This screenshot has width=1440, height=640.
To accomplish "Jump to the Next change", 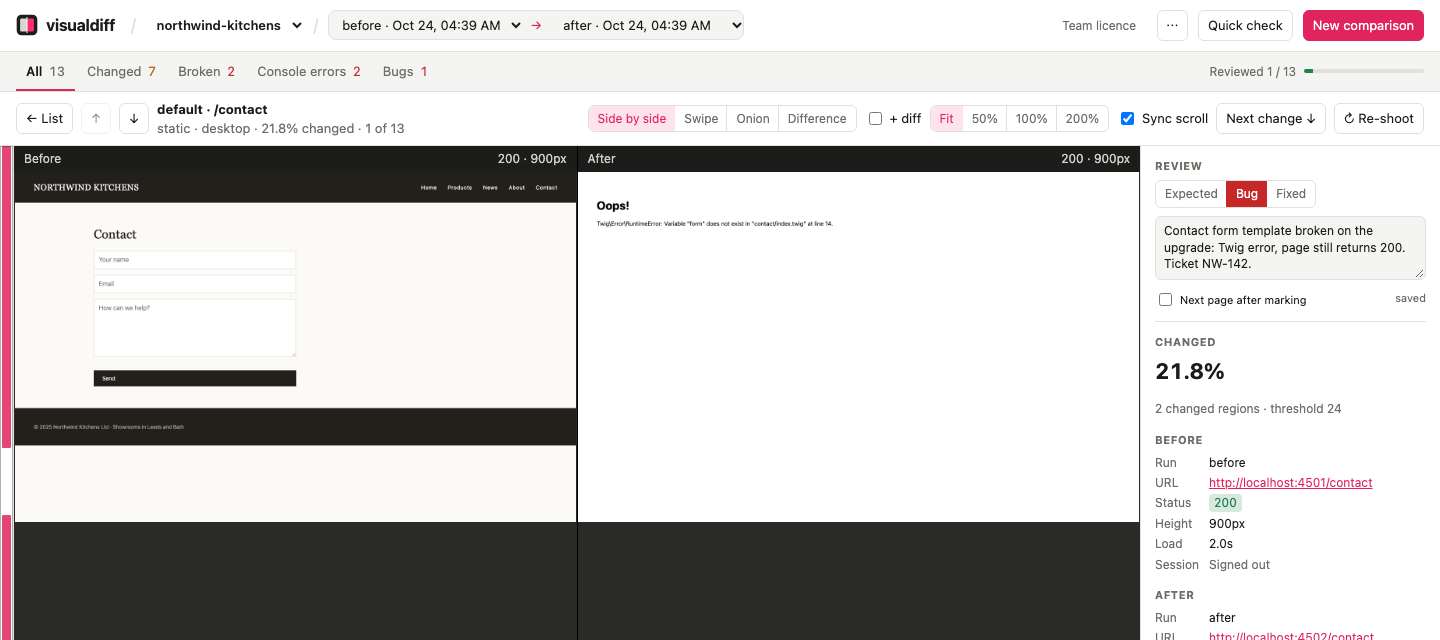I will click(x=1270, y=118).
